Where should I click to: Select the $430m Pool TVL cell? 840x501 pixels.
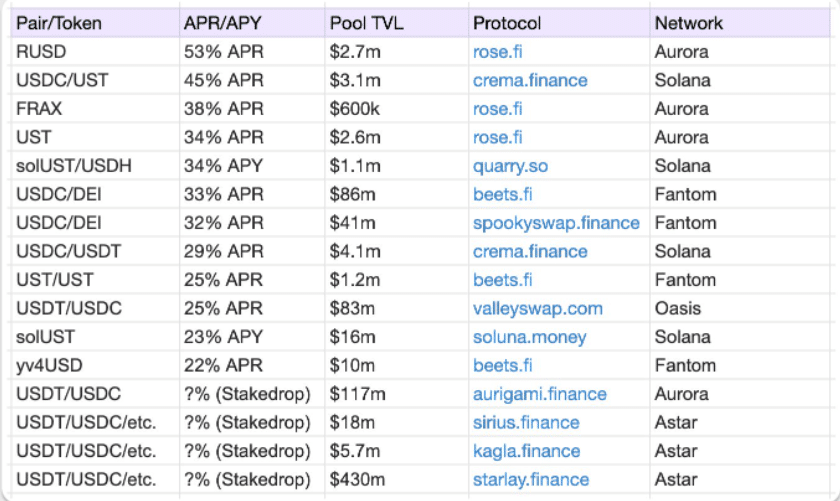(355, 480)
